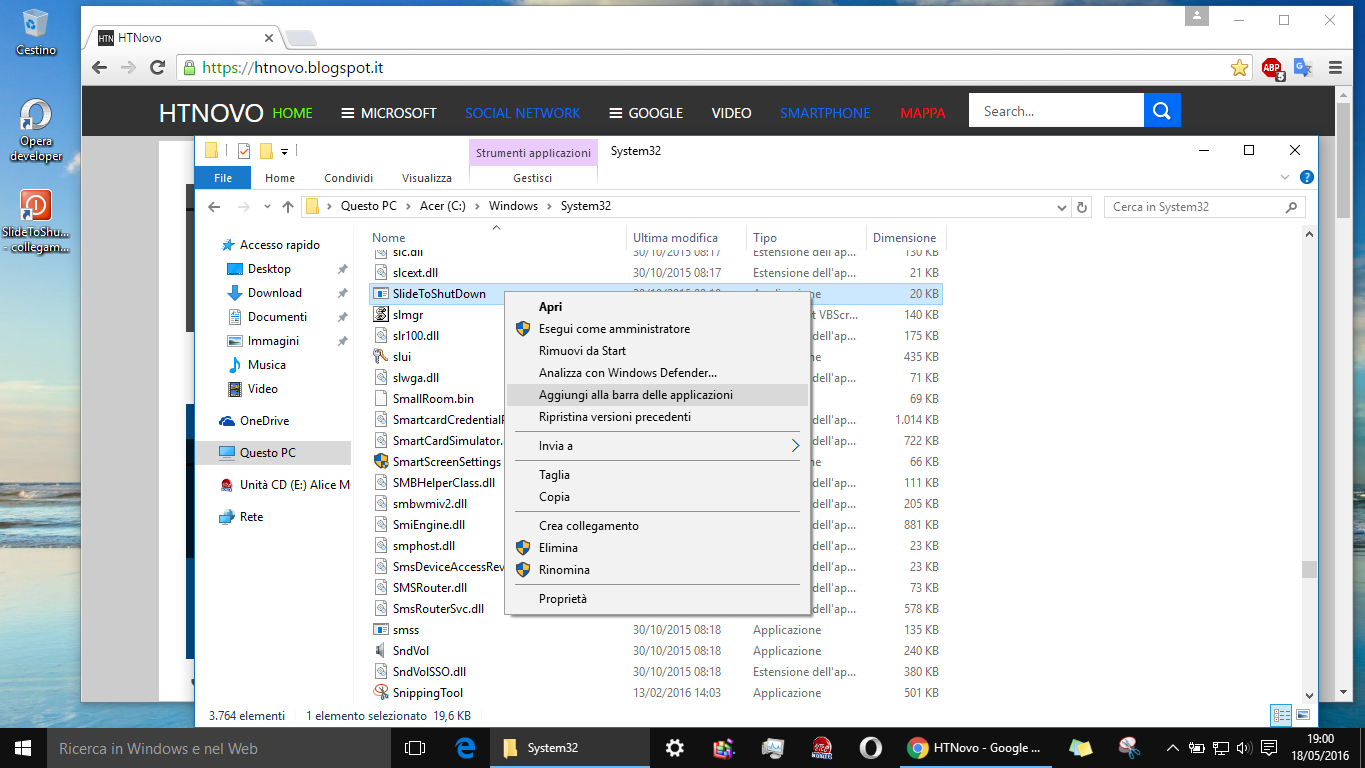The image size is (1365, 768).
Task: Click New folder icon in quick access toolbar
Action: (x=266, y=151)
